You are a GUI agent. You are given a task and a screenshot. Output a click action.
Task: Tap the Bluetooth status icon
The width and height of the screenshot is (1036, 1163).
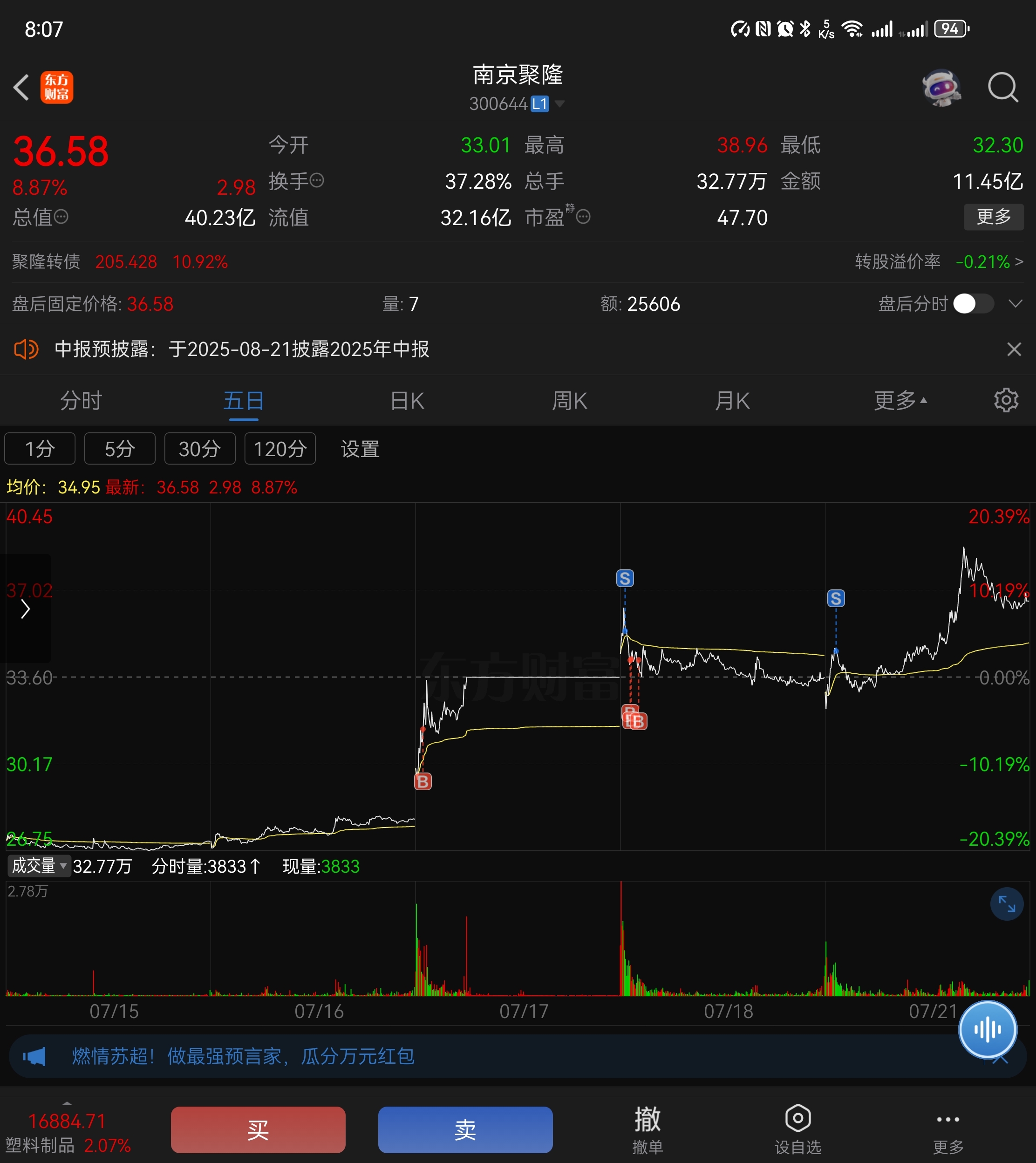[x=805, y=28]
